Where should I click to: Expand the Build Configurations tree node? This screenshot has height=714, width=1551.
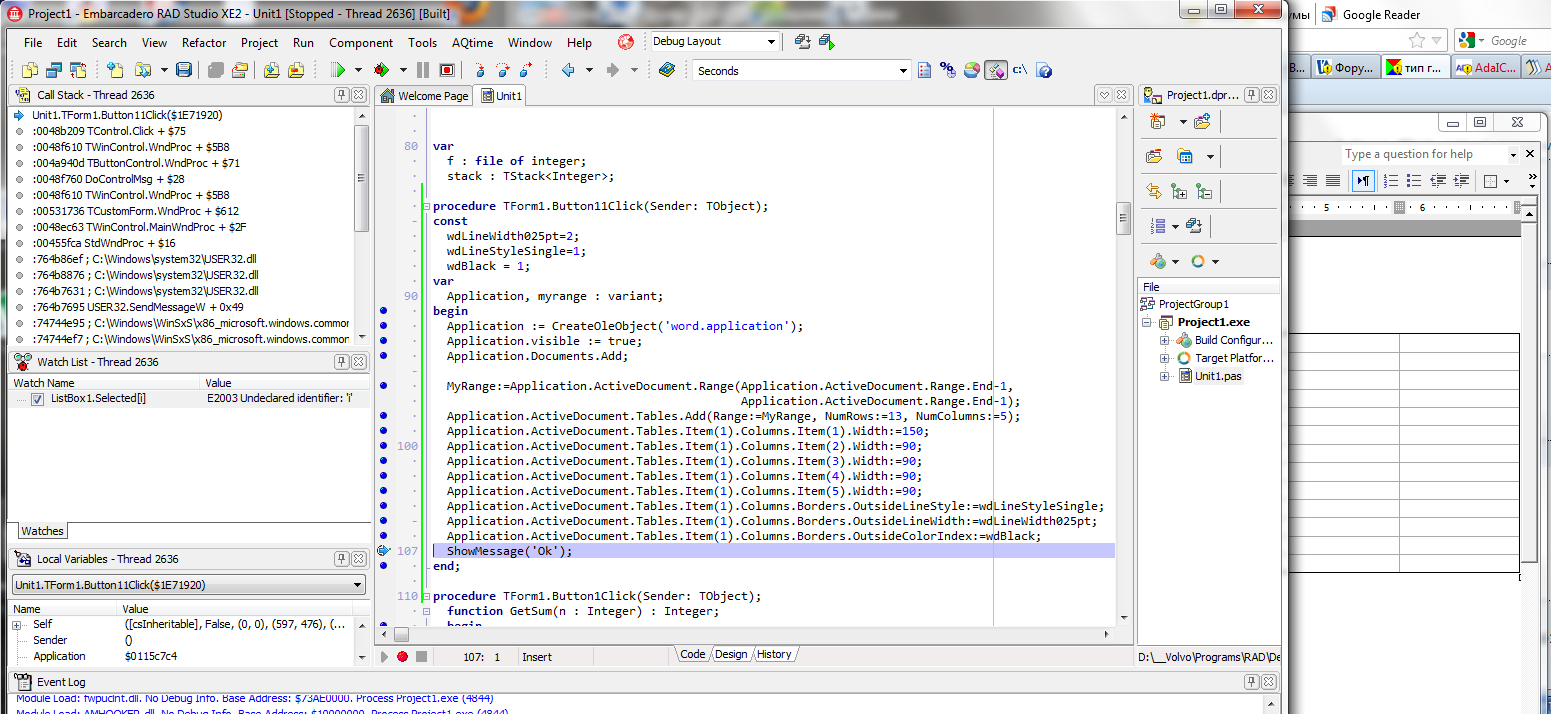[x=1164, y=340]
